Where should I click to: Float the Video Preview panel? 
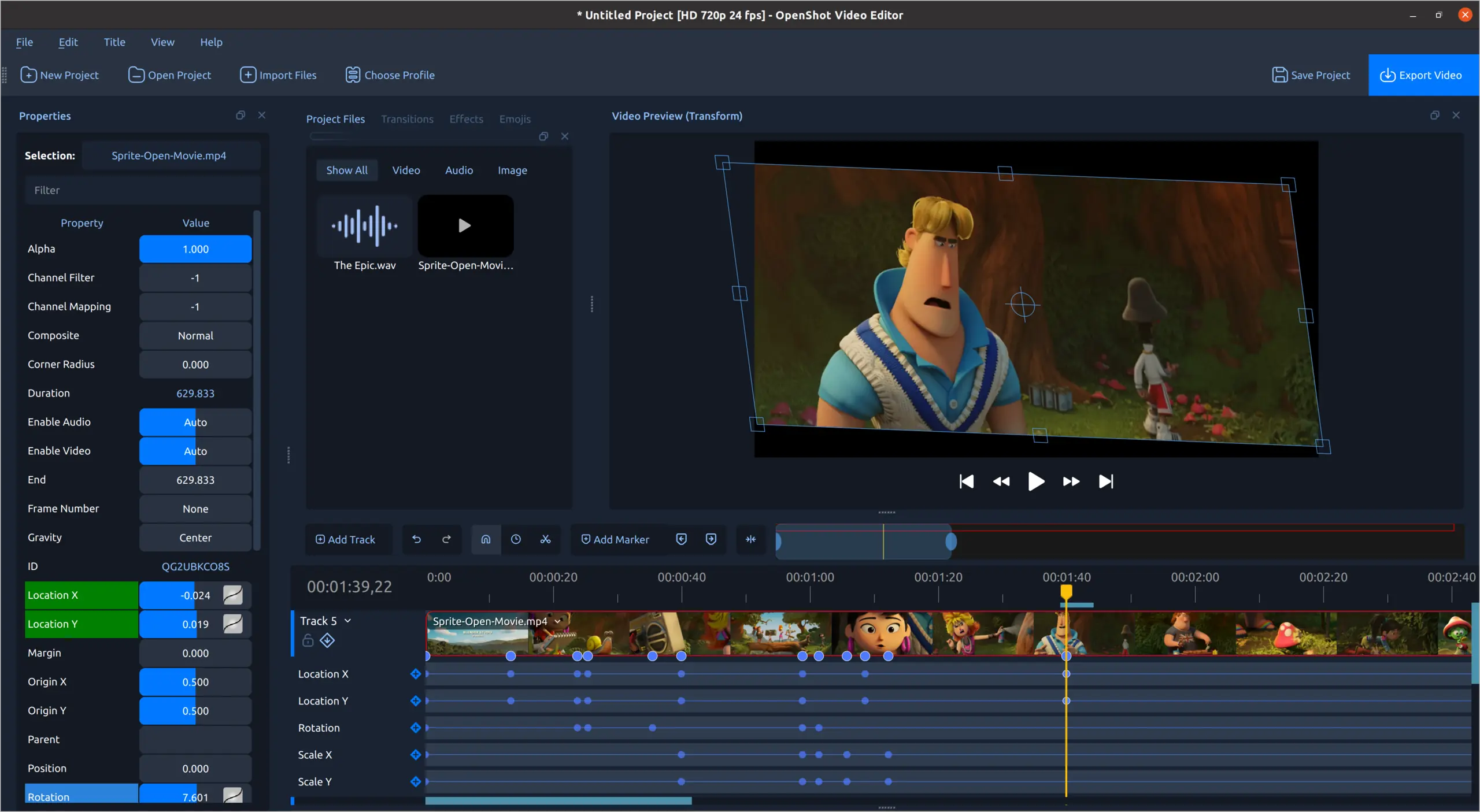click(x=1435, y=116)
